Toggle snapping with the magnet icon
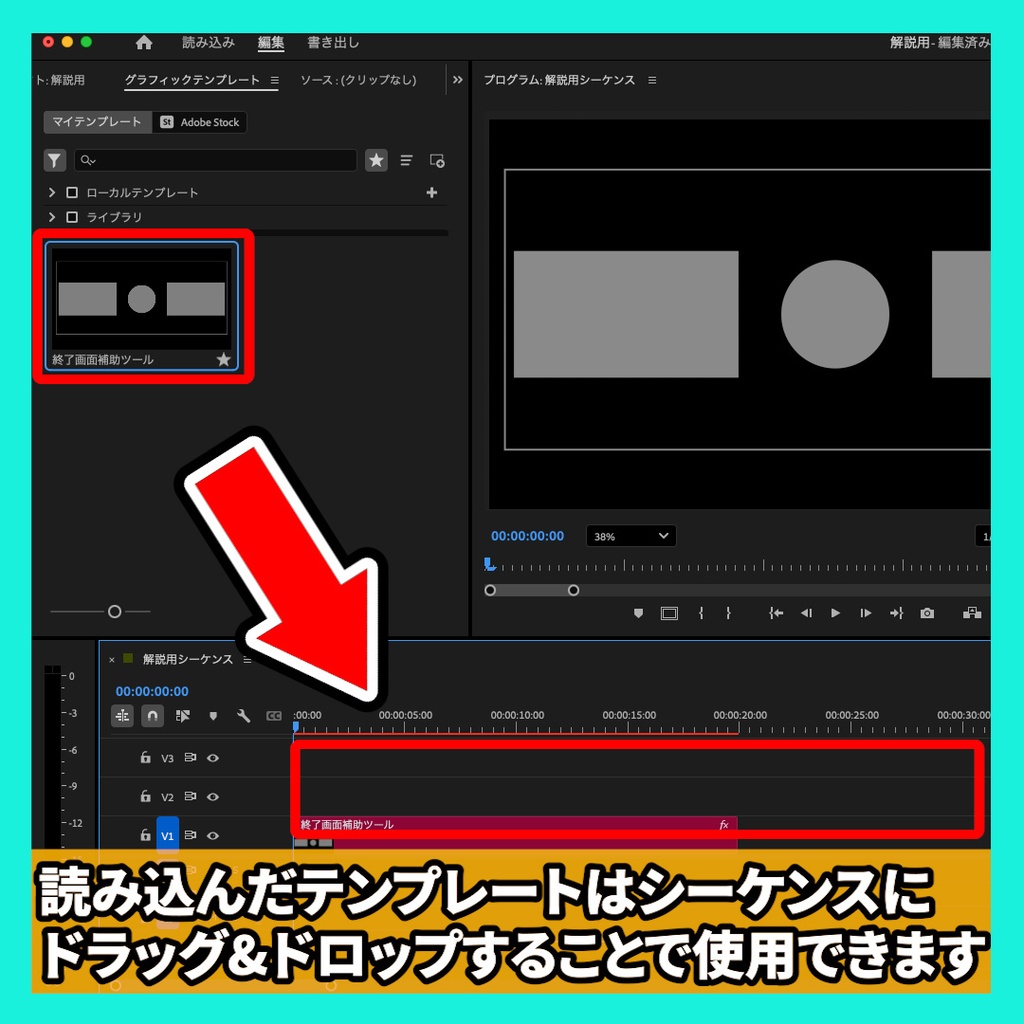 click(152, 716)
